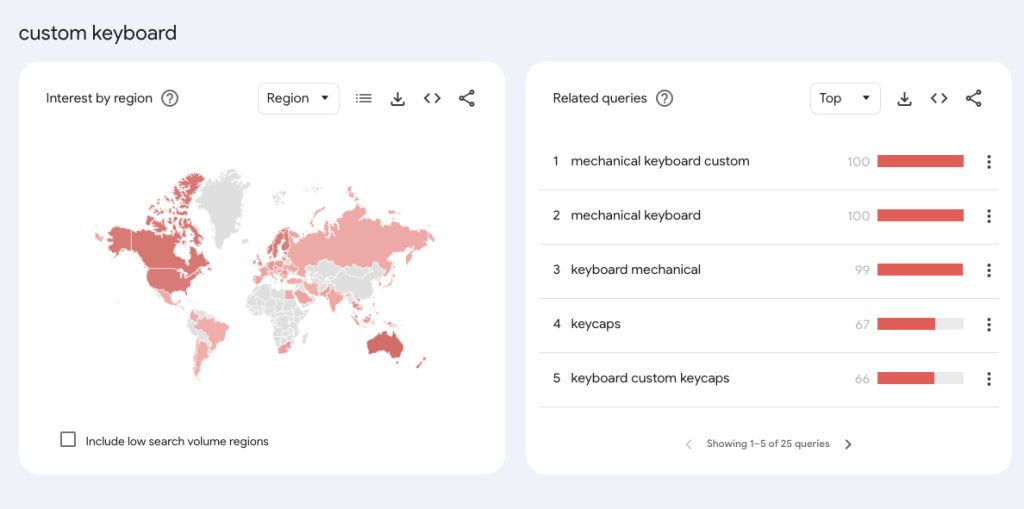This screenshot has height=509, width=1024.
Task: Click the bar for keycaps score 67
Action: (x=920, y=324)
